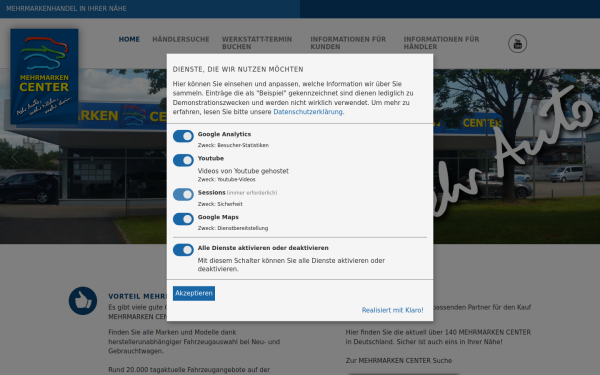
Task: Open the YouTube channel icon in header
Action: 517,43
